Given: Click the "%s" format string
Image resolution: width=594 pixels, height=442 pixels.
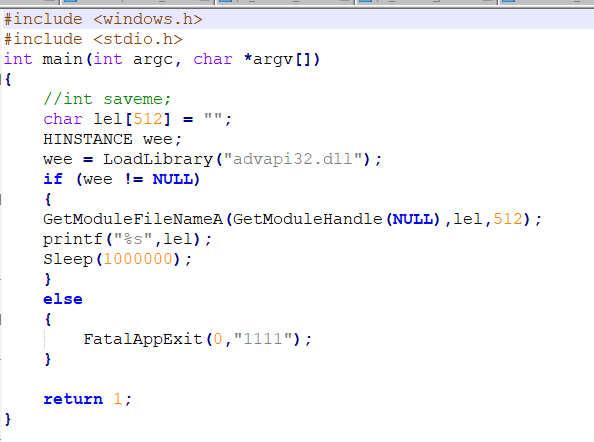Looking at the screenshot, I should (133, 239).
